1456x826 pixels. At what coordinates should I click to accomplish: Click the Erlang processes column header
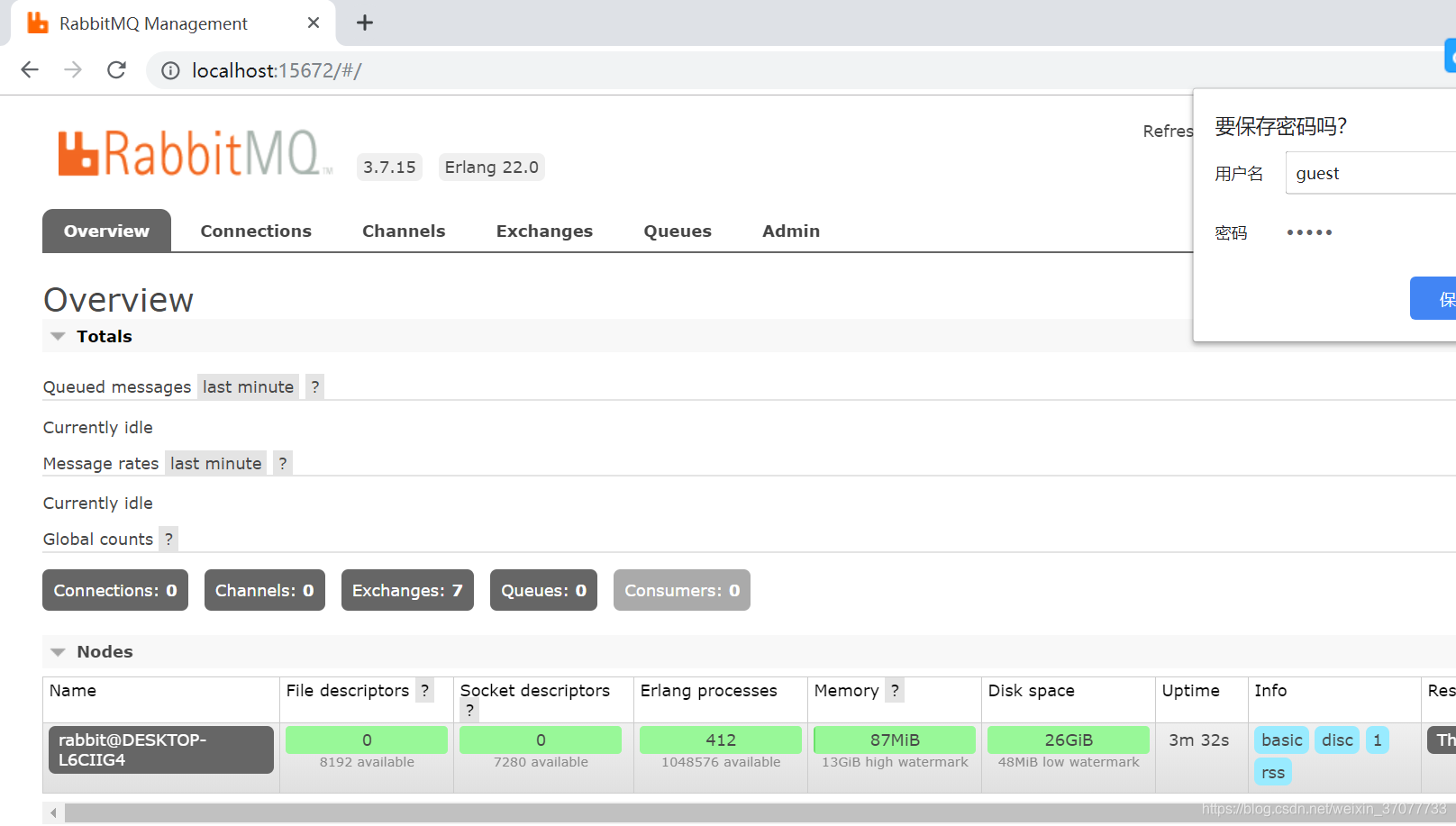[708, 691]
